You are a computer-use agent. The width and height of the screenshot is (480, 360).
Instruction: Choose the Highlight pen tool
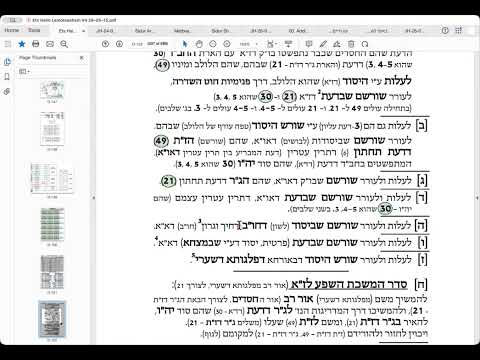pyautogui.click(x=323, y=44)
